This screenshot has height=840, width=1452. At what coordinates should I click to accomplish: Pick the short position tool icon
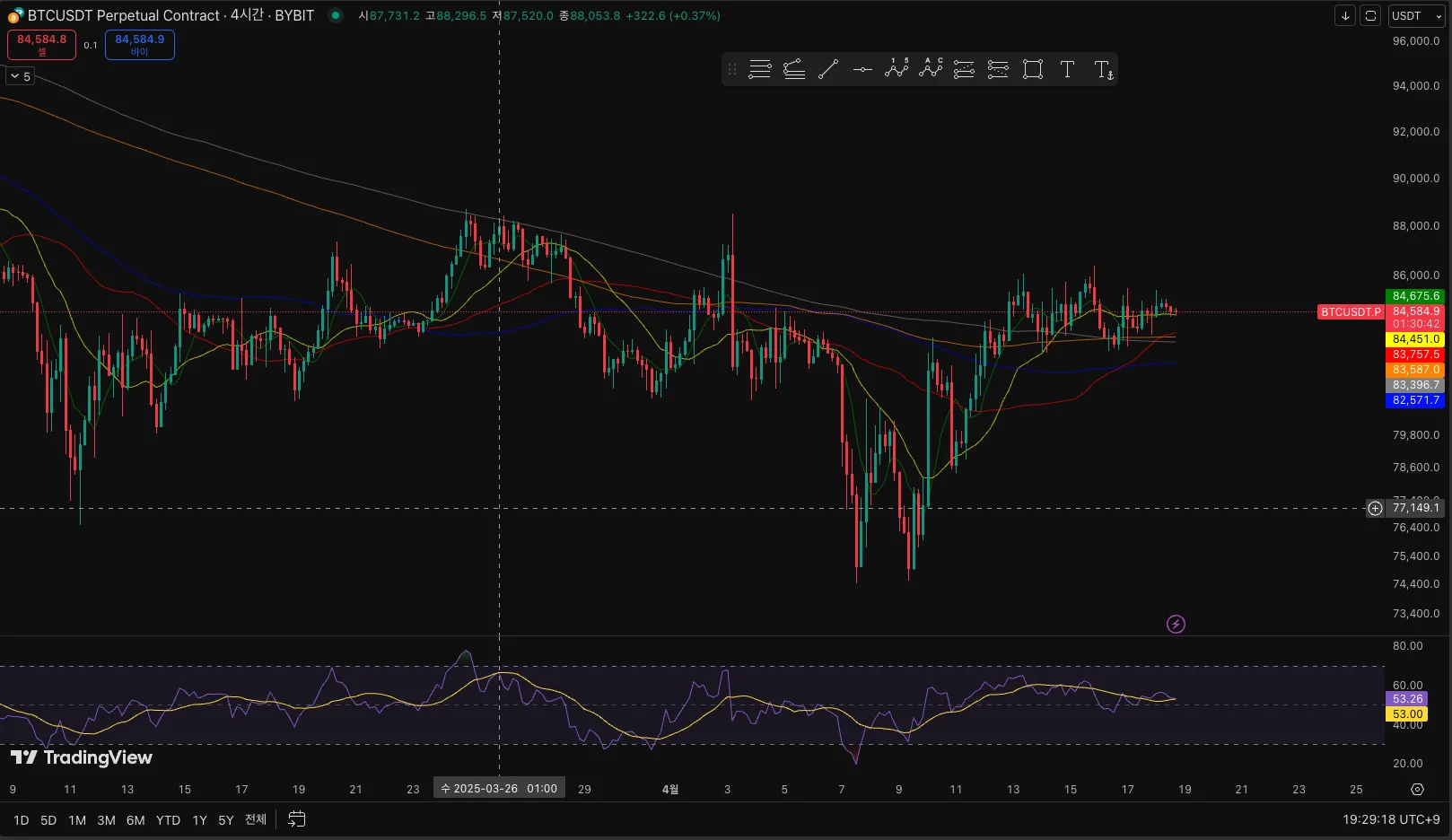click(x=998, y=69)
